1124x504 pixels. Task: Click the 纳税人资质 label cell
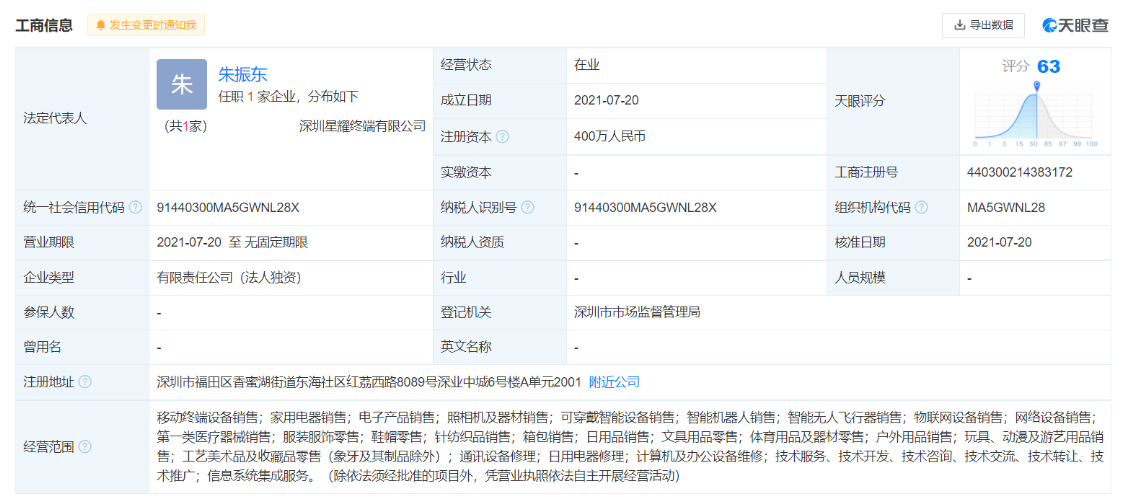499,242
